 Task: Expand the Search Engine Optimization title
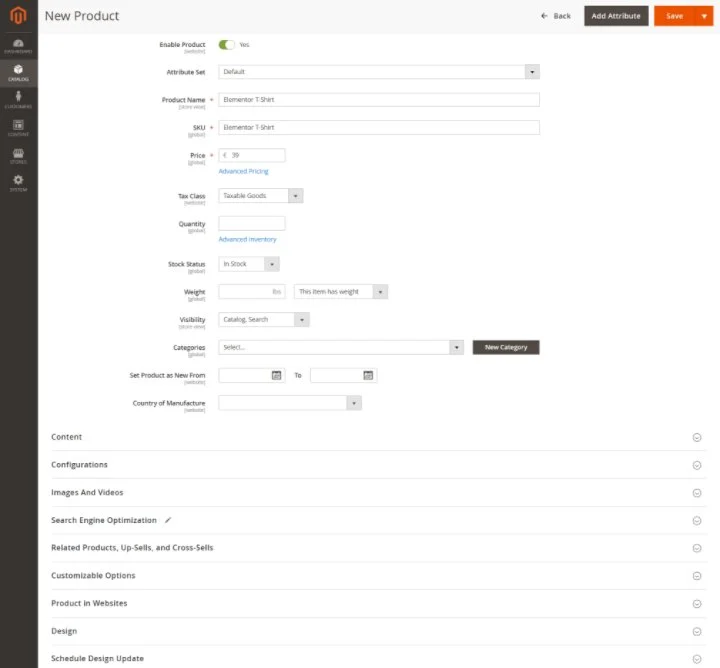coord(104,520)
